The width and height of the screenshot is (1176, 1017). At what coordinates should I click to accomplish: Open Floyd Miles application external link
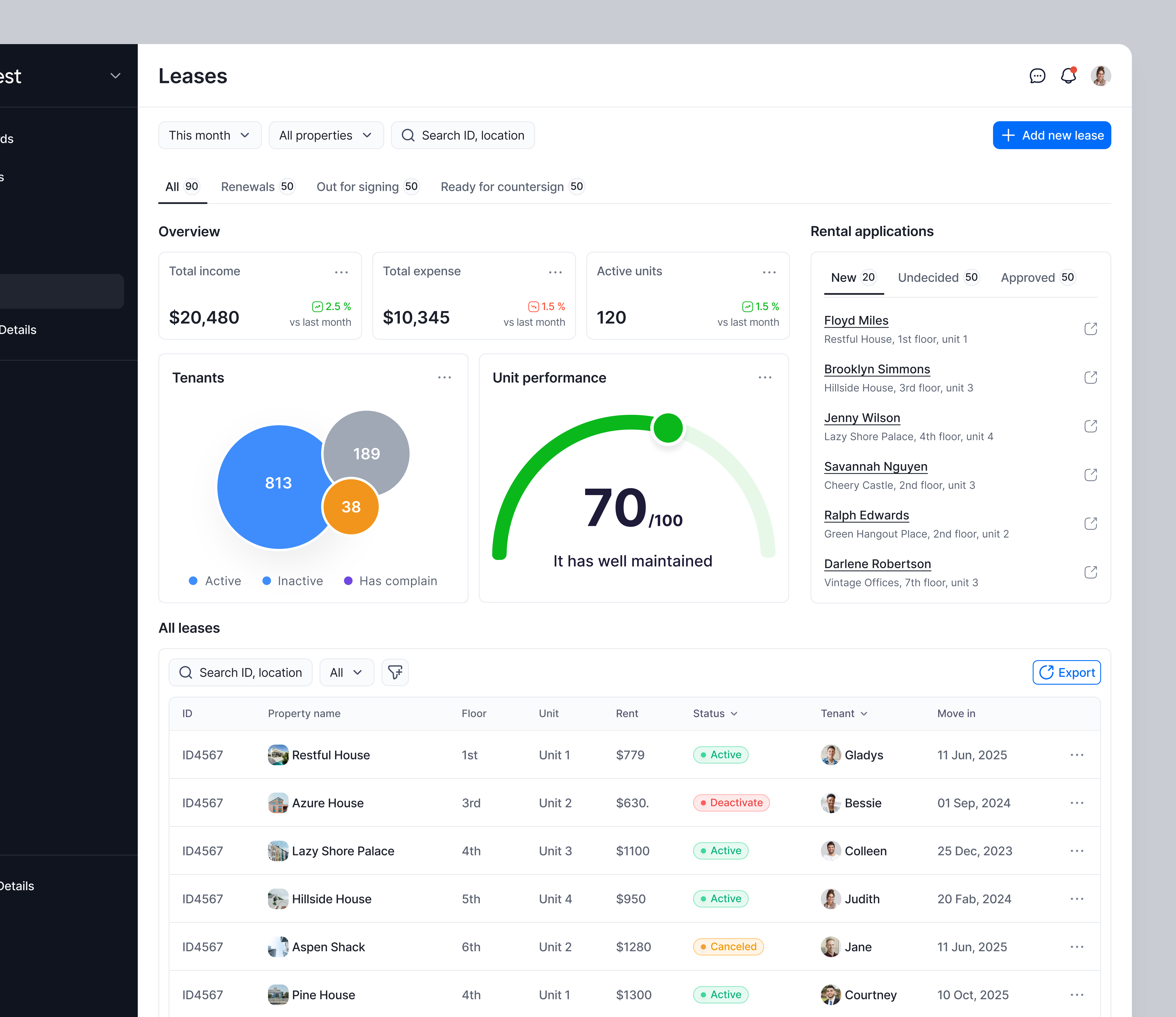pyautogui.click(x=1091, y=329)
